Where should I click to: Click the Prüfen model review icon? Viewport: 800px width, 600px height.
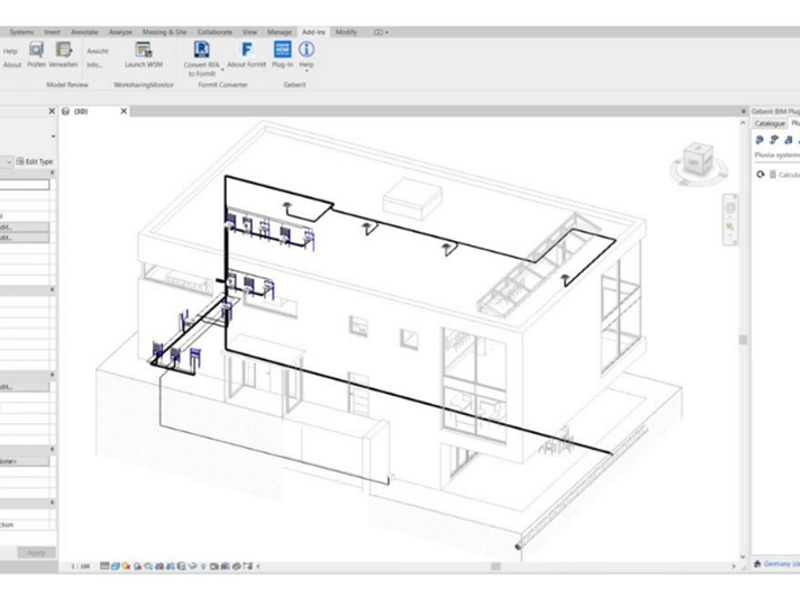pos(37,53)
